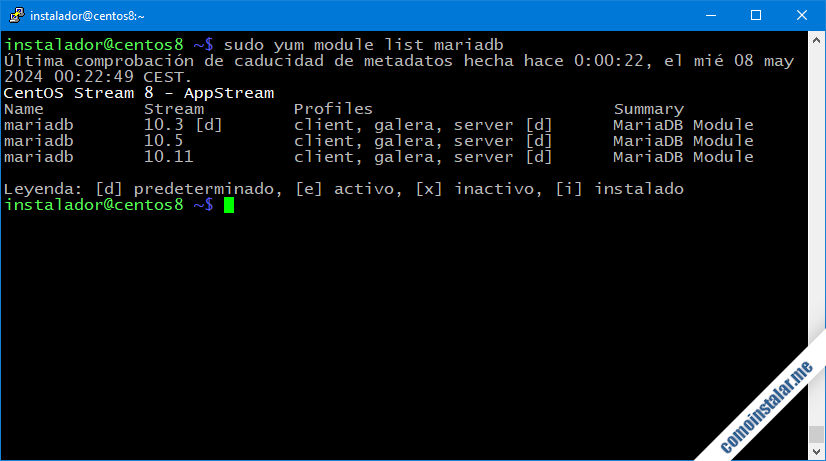Maximize the terminal window
This screenshot has width=826, height=461.
pos(755,16)
